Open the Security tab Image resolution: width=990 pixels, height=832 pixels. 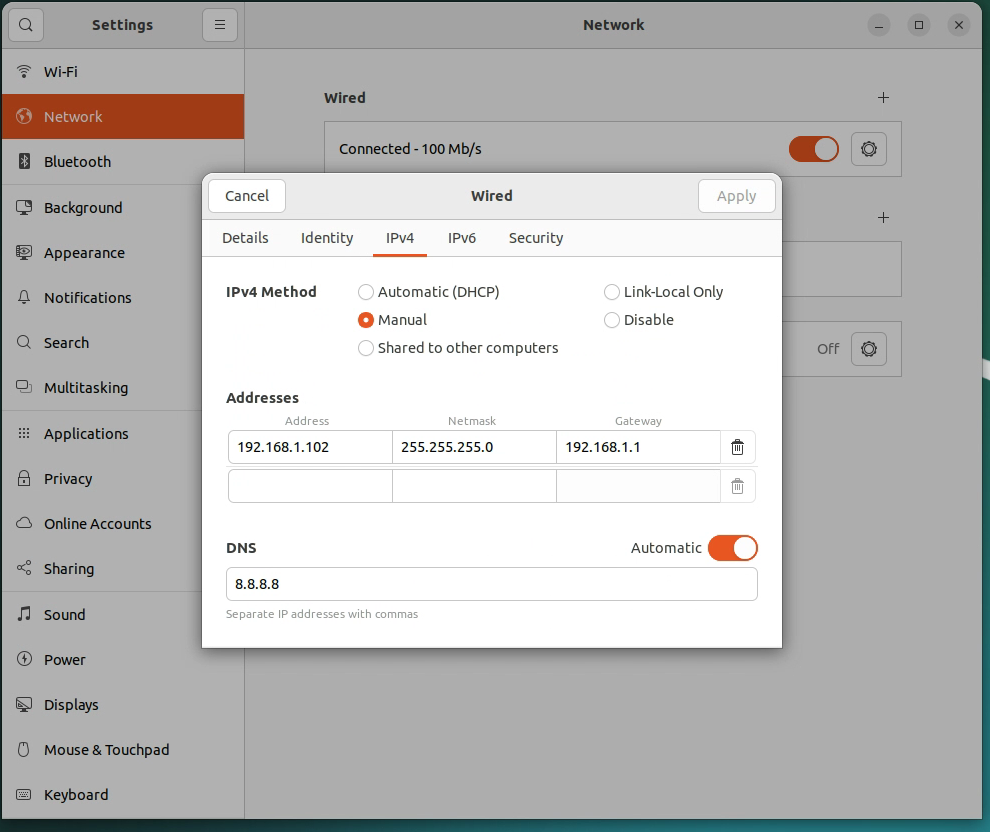[x=535, y=238]
